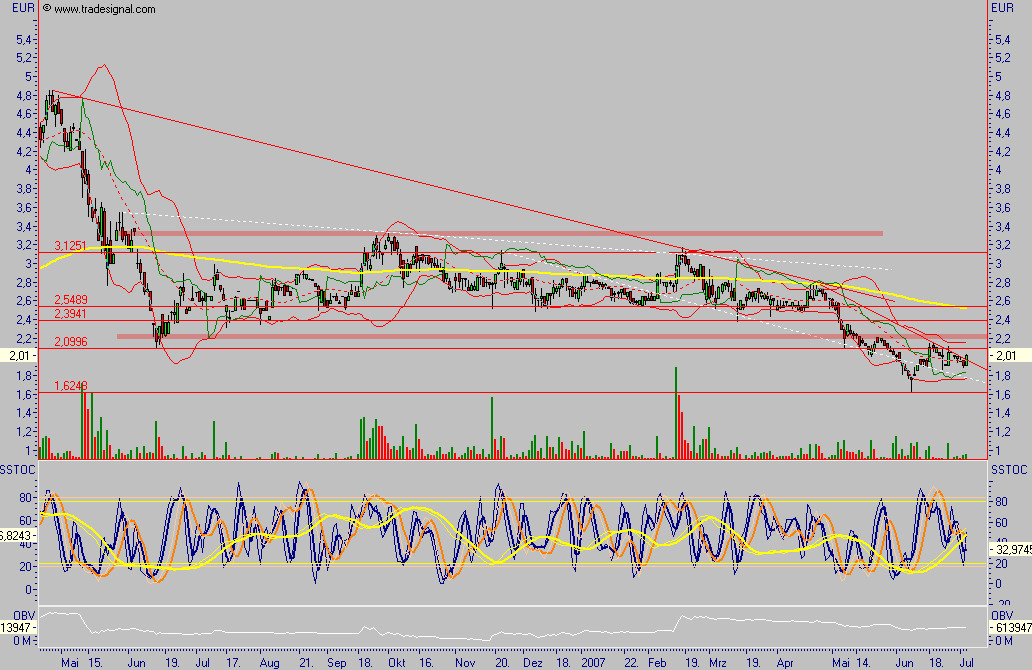
Task: Click the 20. date label on time axis
Action: click(502, 663)
